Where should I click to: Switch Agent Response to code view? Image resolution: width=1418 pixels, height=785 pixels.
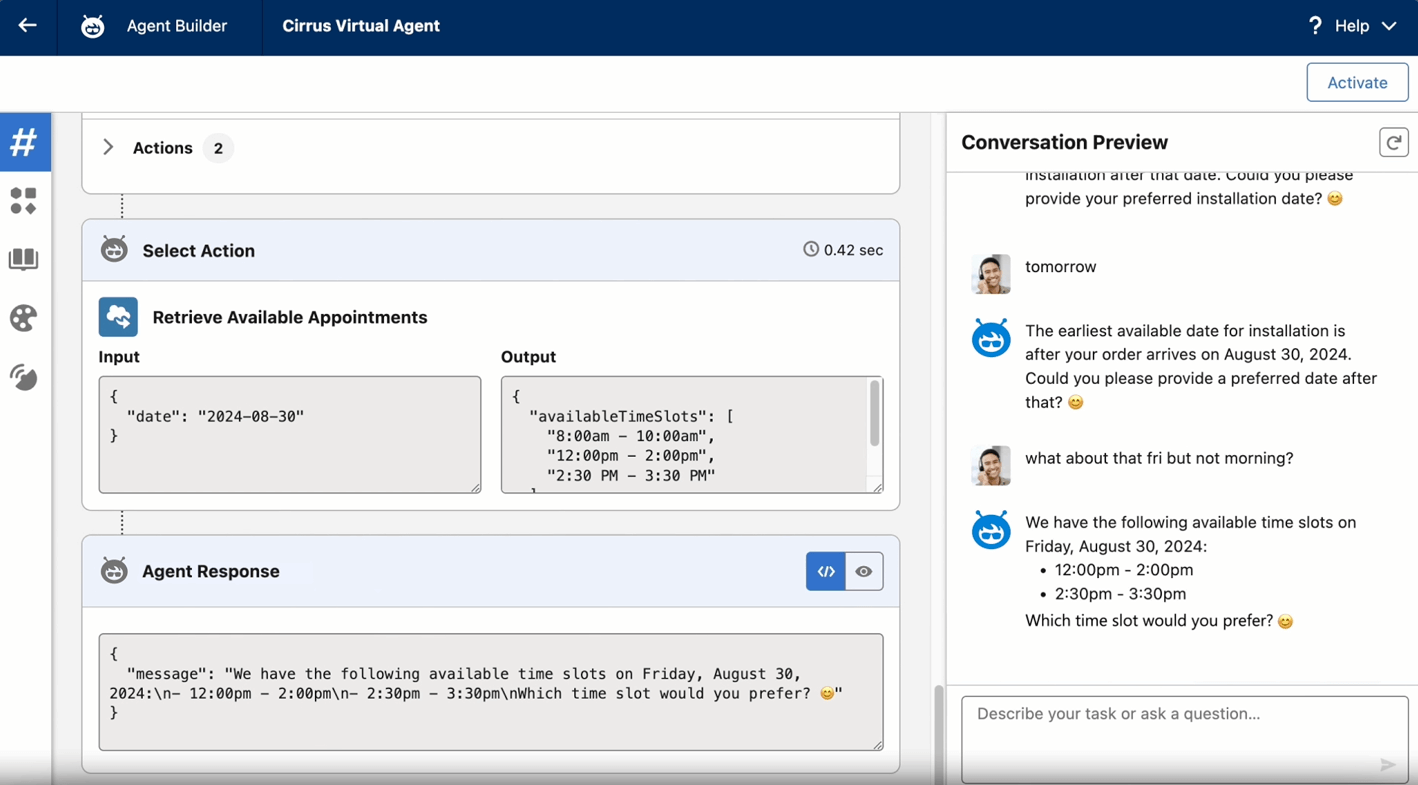point(826,571)
